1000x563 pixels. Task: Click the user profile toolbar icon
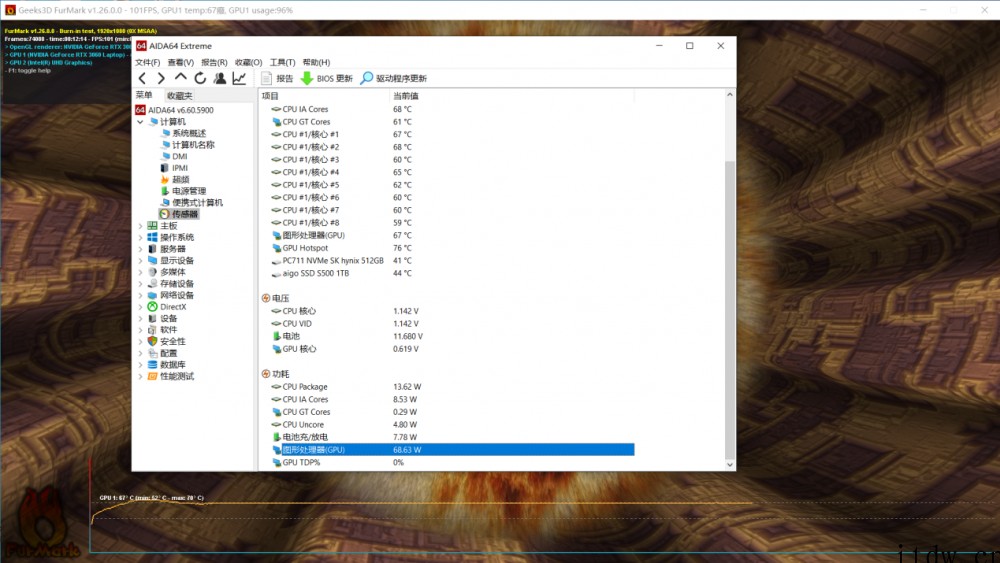click(220, 78)
